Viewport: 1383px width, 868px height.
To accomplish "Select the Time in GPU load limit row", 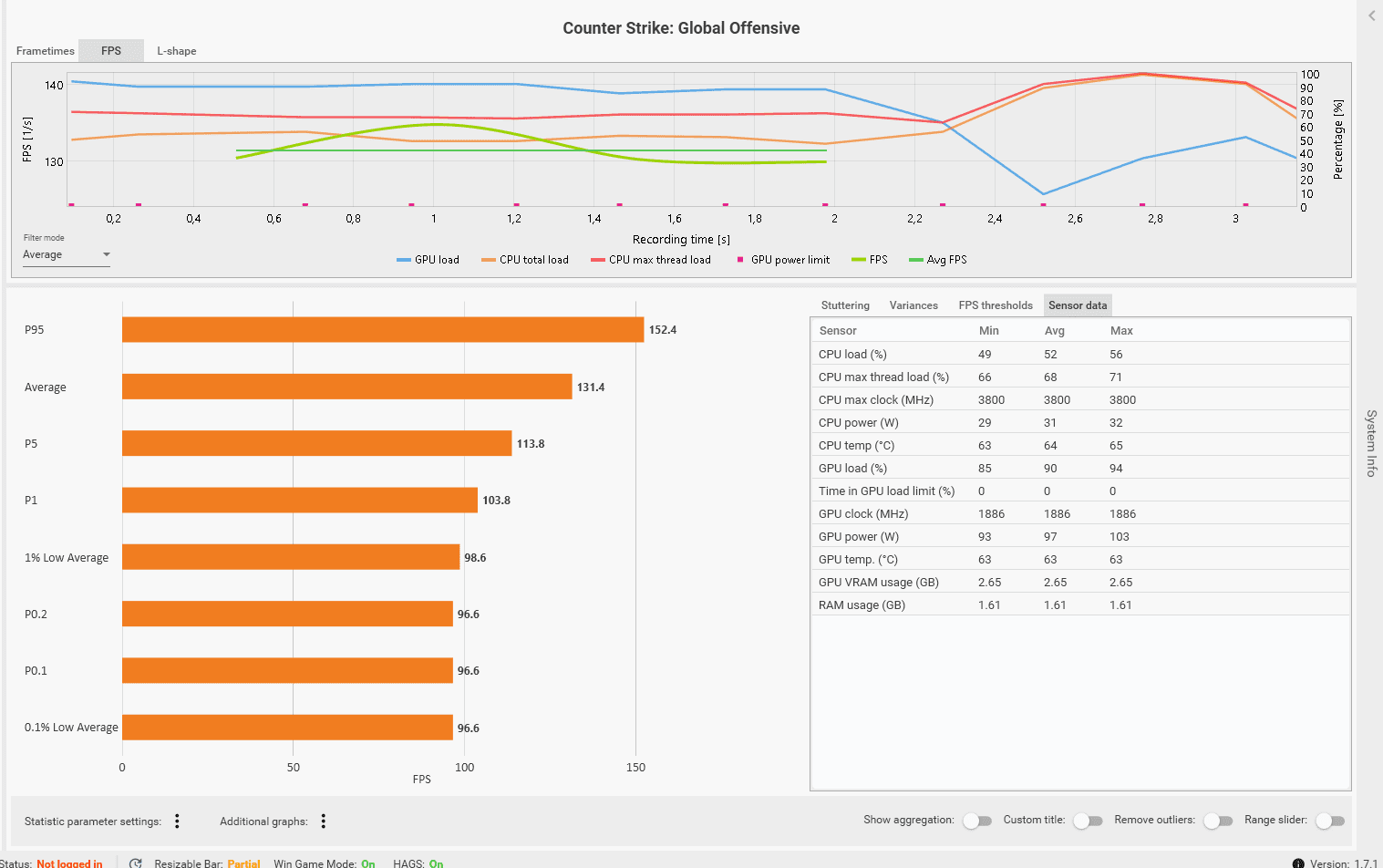I will coord(1080,491).
